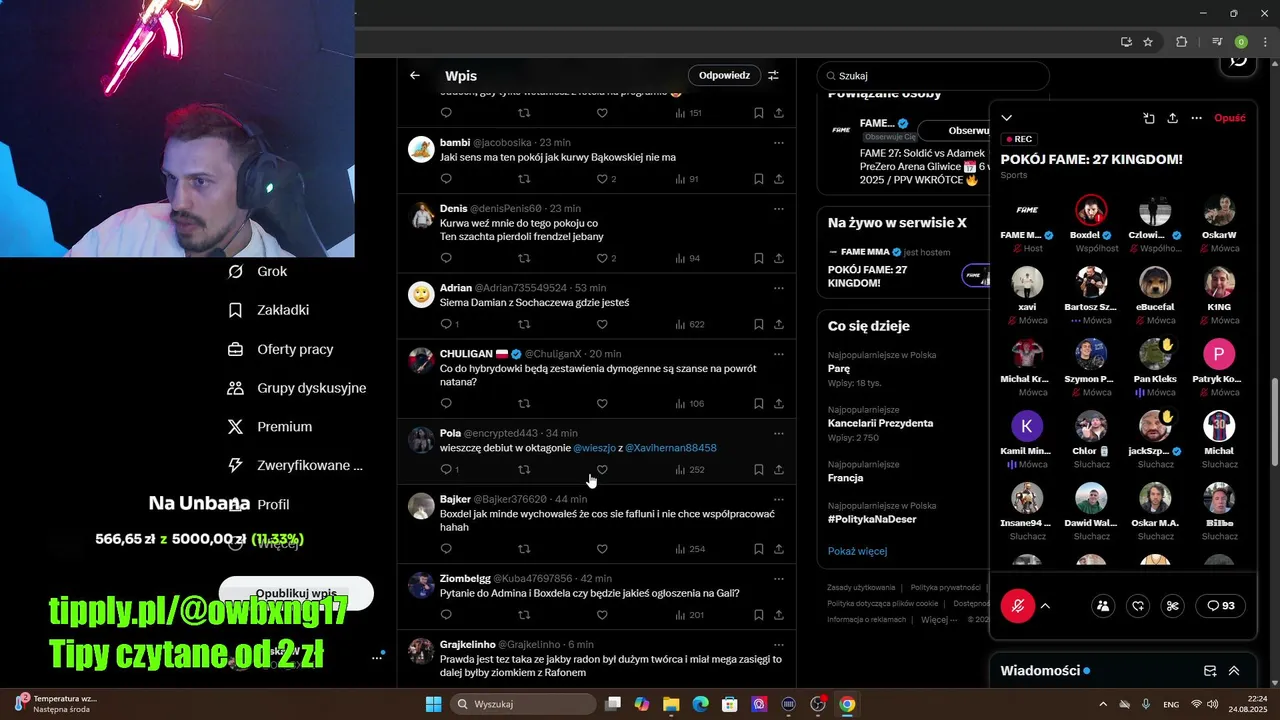
Task: Share Pola's post
Action: point(779,469)
